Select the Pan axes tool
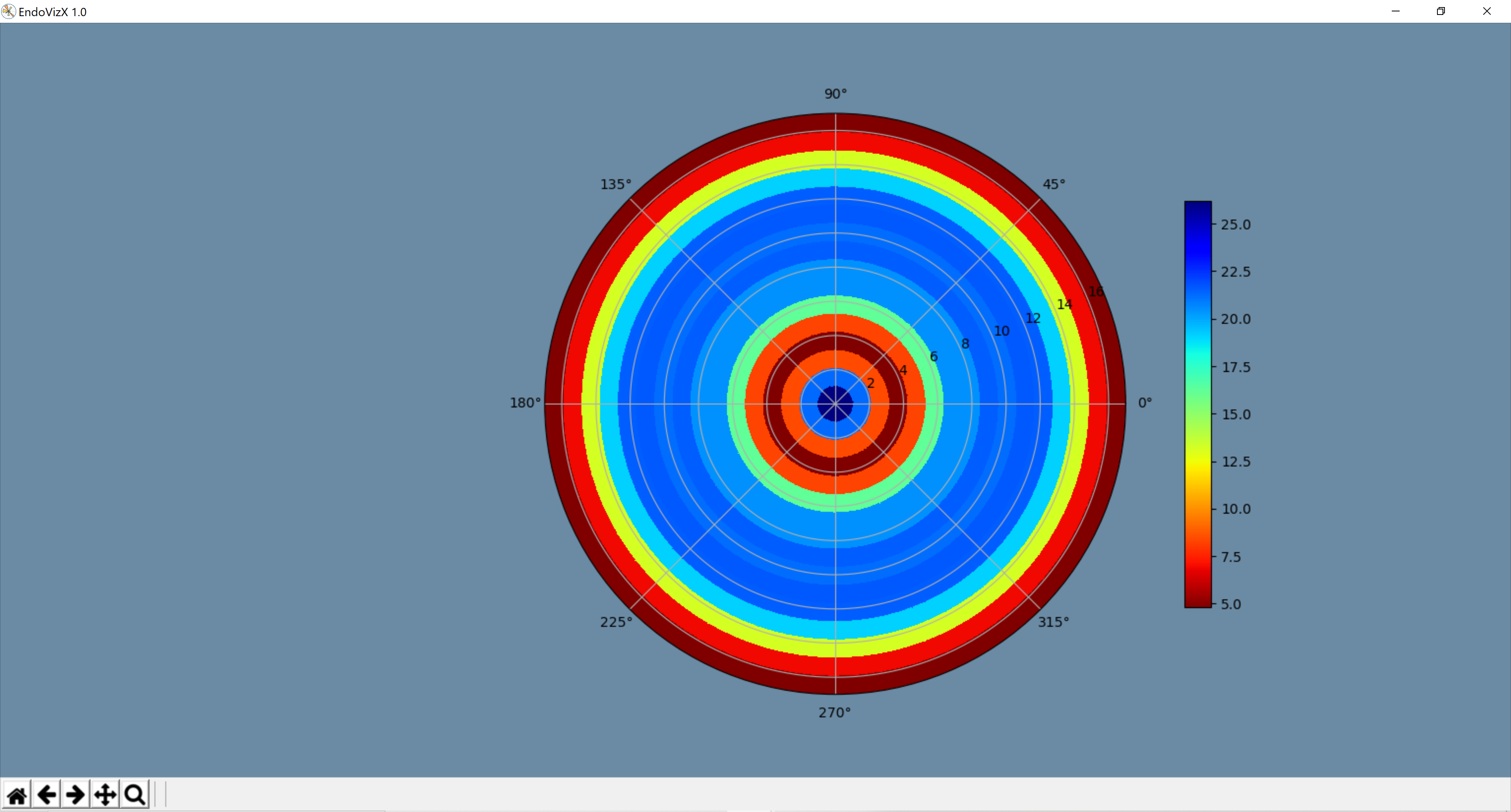 [105, 795]
